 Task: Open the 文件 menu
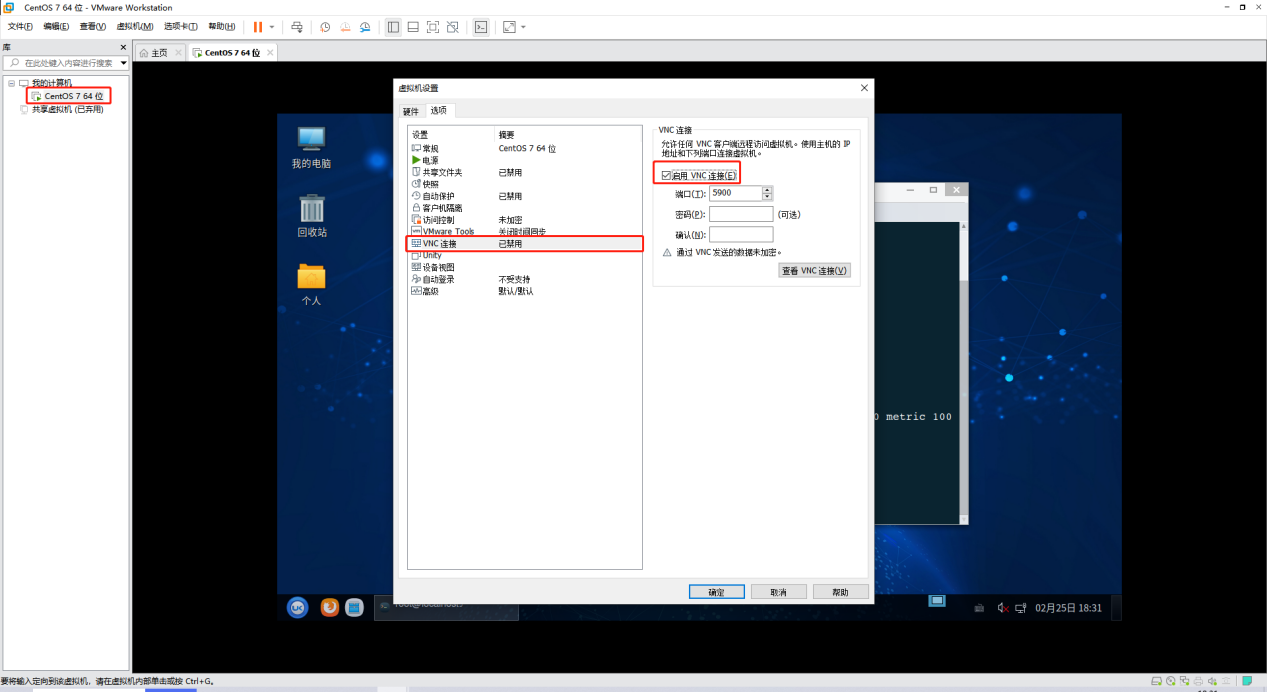coord(21,27)
